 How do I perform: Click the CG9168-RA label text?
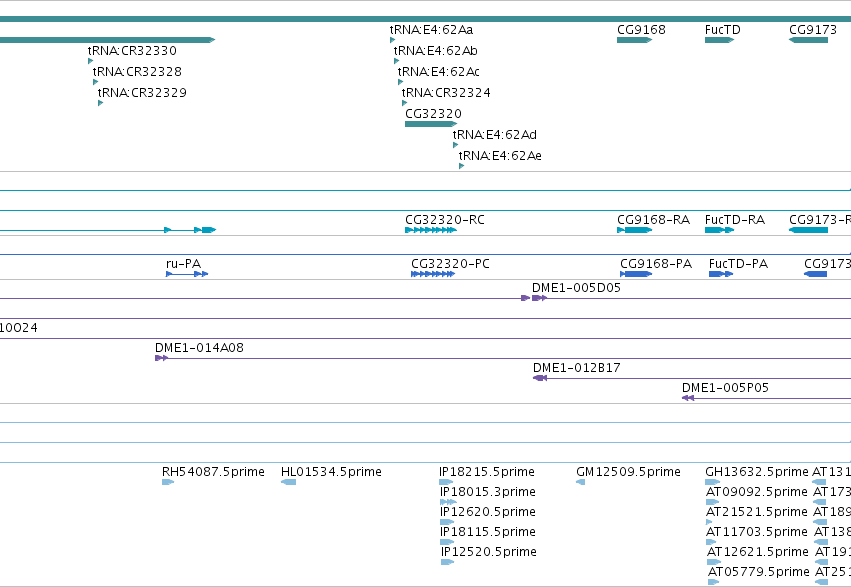[653, 220]
